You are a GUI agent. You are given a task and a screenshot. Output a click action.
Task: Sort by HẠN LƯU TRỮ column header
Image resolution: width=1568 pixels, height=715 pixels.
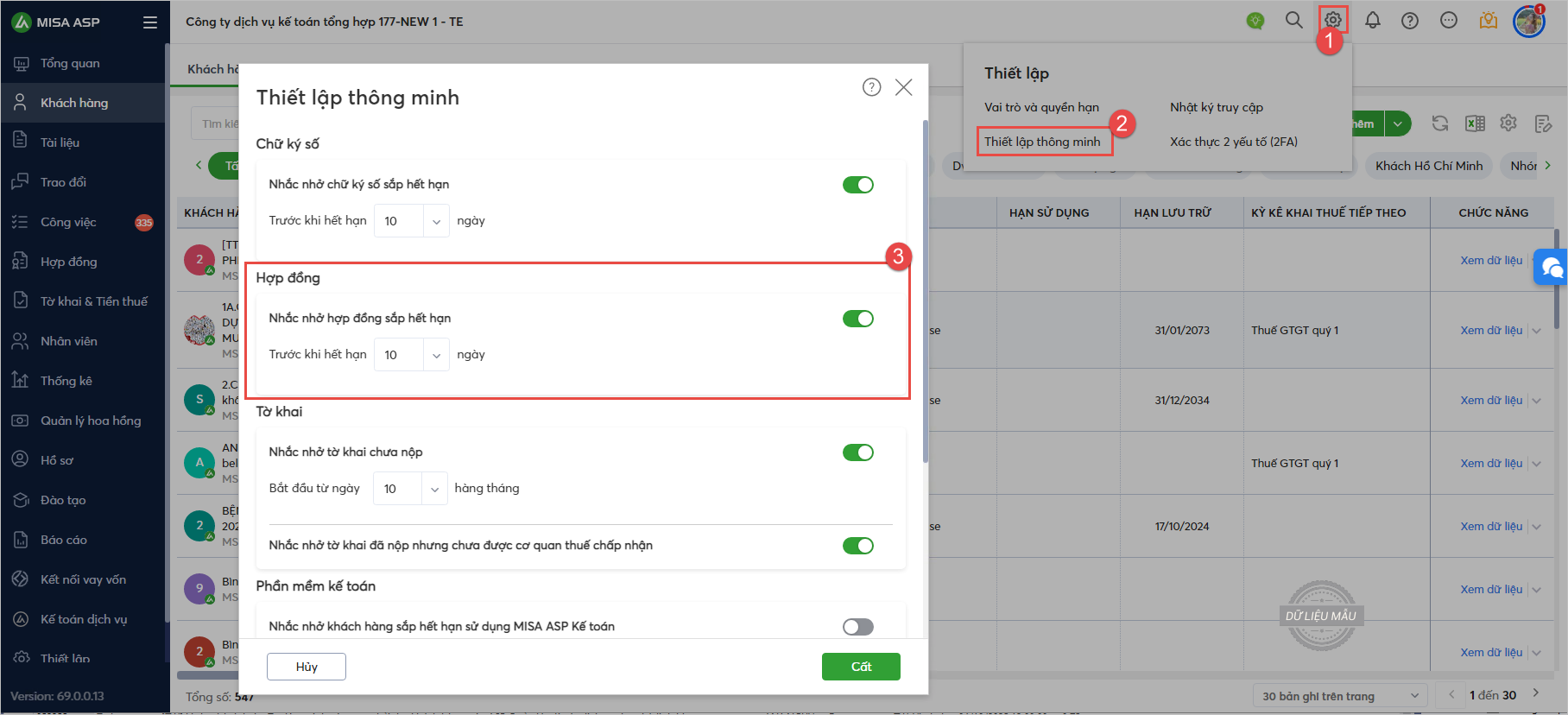coord(1173,212)
